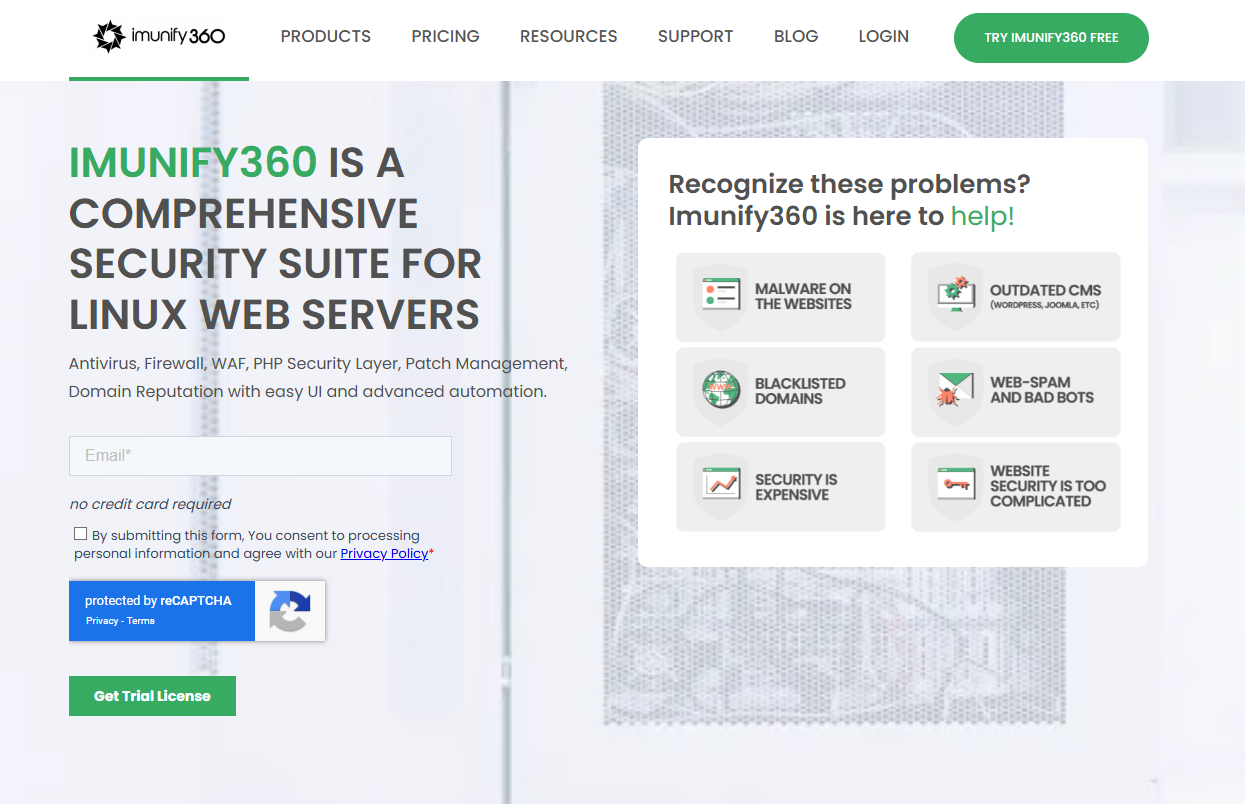Image resolution: width=1245 pixels, height=804 pixels.
Task: Click the Get Trial License button
Action: pos(152,696)
